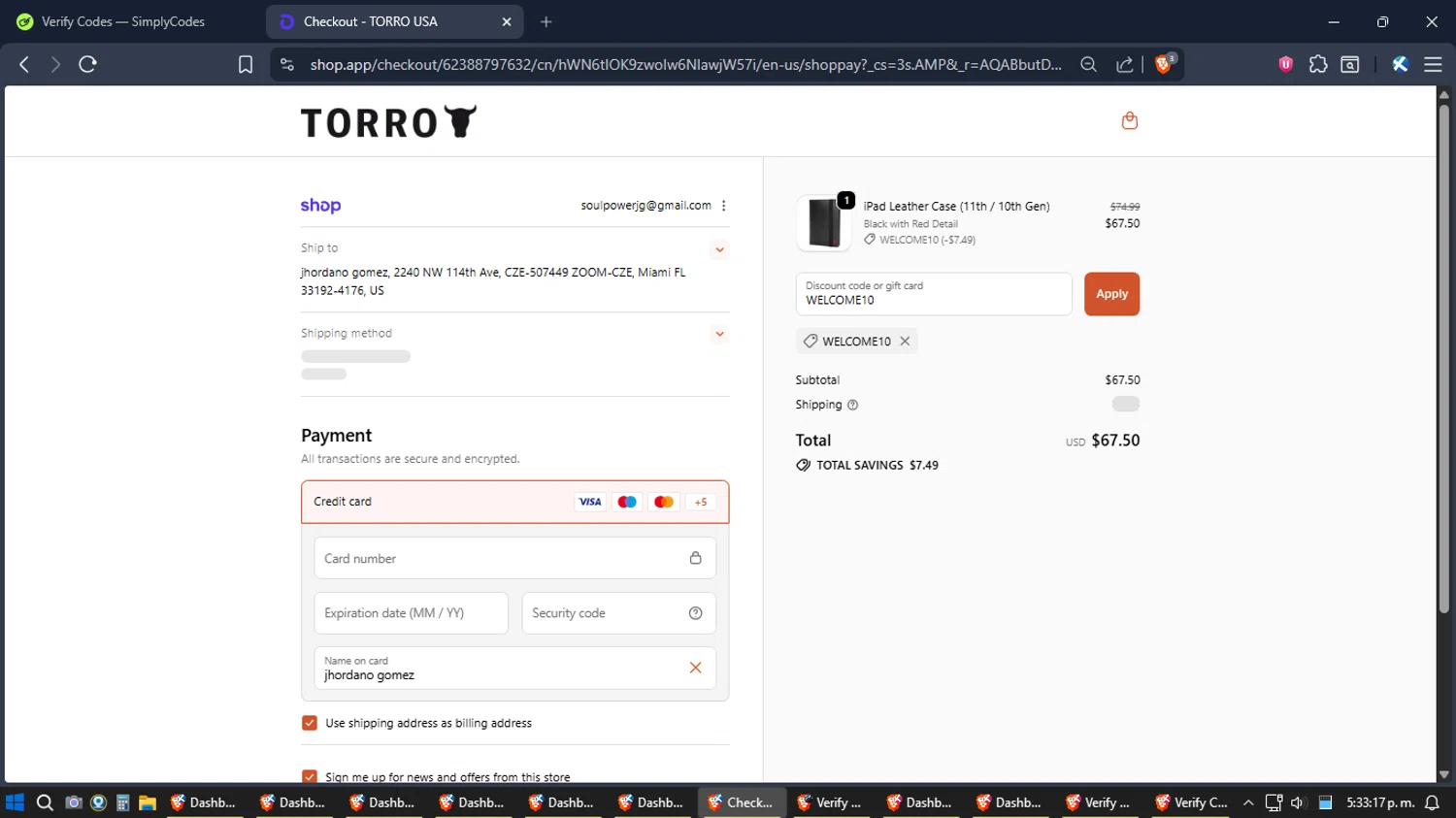This screenshot has width=1456, height=818.
Task: Click the lock icon in Card number
Action: (x=695, y=558)
